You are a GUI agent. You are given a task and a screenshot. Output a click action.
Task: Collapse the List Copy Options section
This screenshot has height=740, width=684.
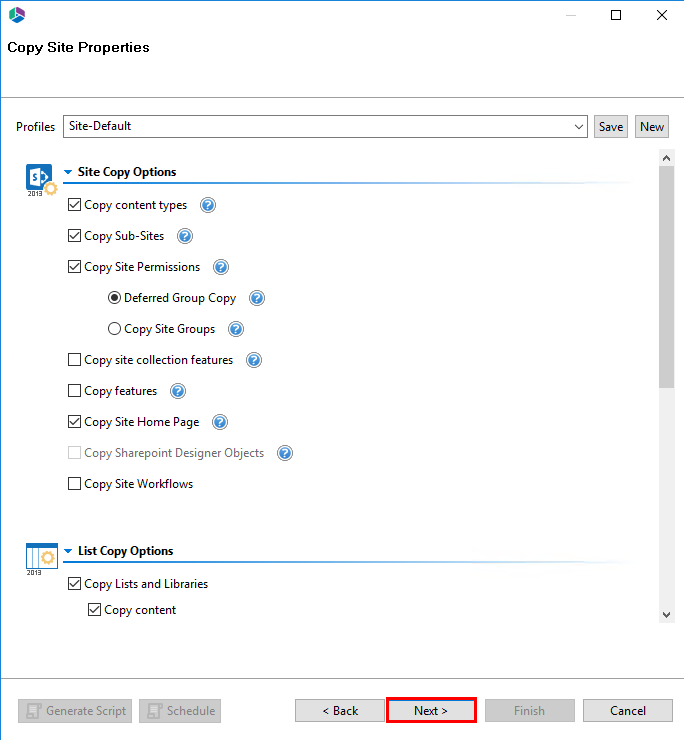pos(68,551)
